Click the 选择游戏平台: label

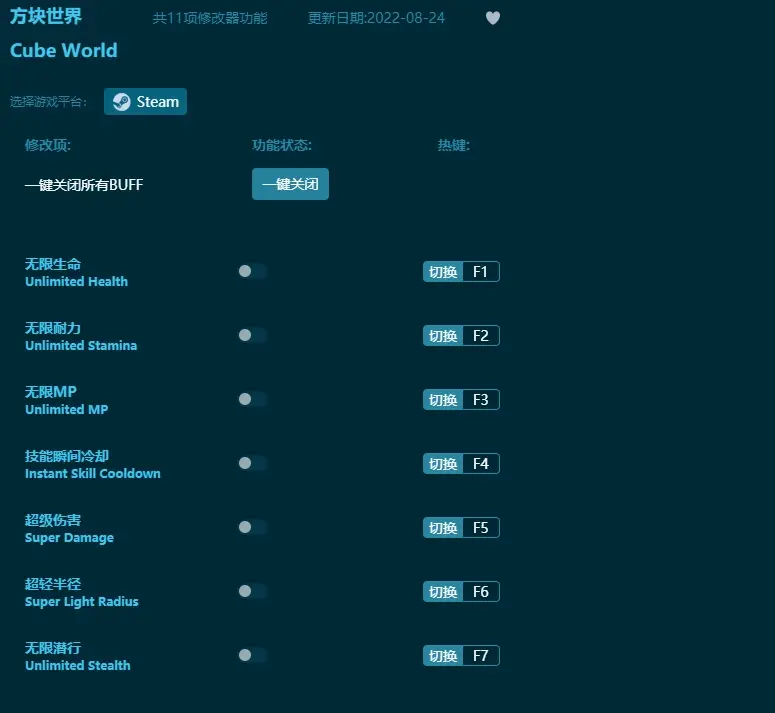pos(48,102)
